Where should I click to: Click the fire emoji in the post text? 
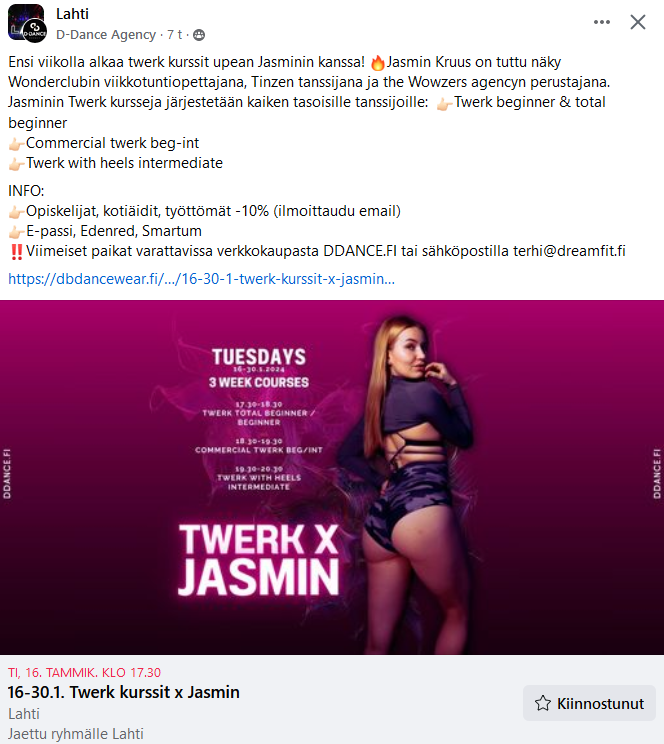(x=378, y=63)
